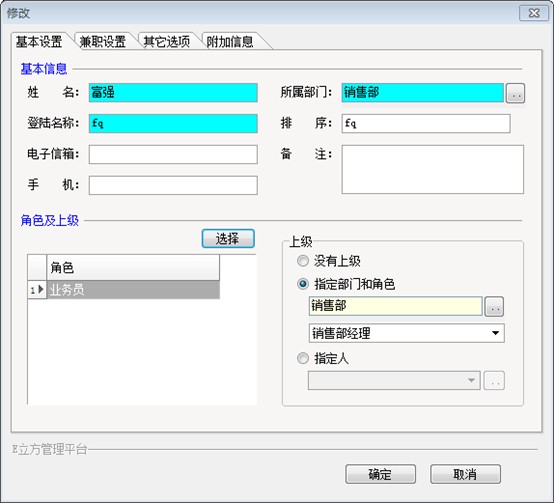Click the 备注 text area
This screenshot has width=554, height=503.
click(x=432, y=169)
